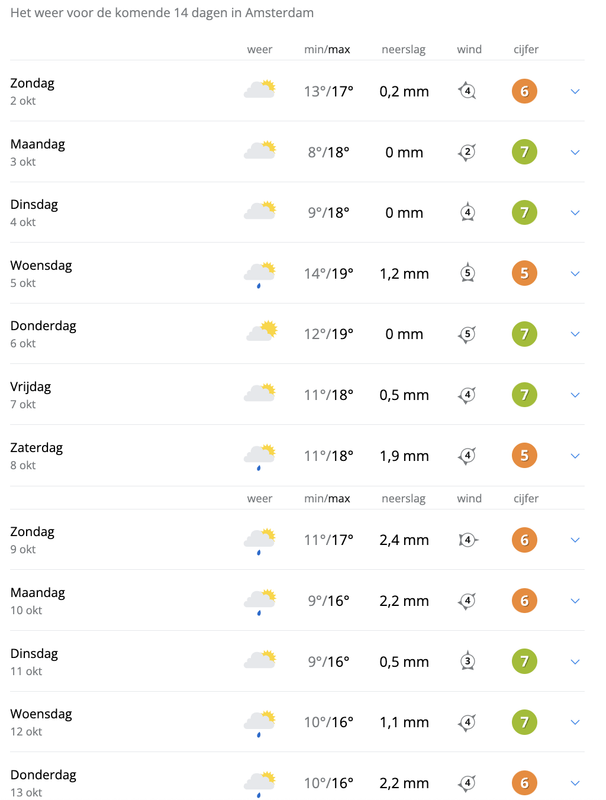
Task: Click the second cijfer column header
Action: 526,498
